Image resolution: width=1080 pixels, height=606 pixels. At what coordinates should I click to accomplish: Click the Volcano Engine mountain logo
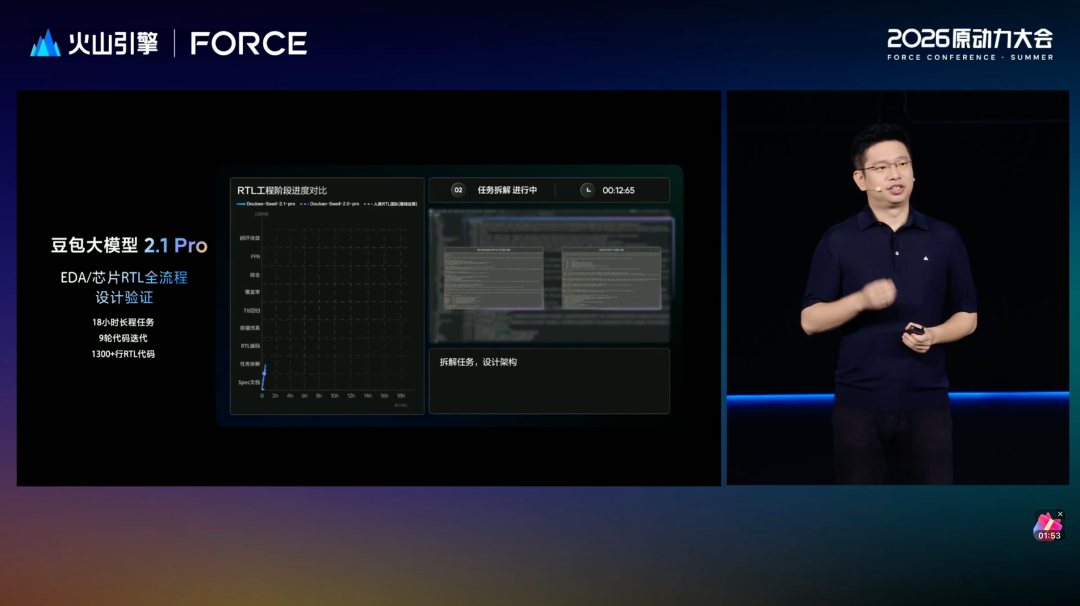45,43
